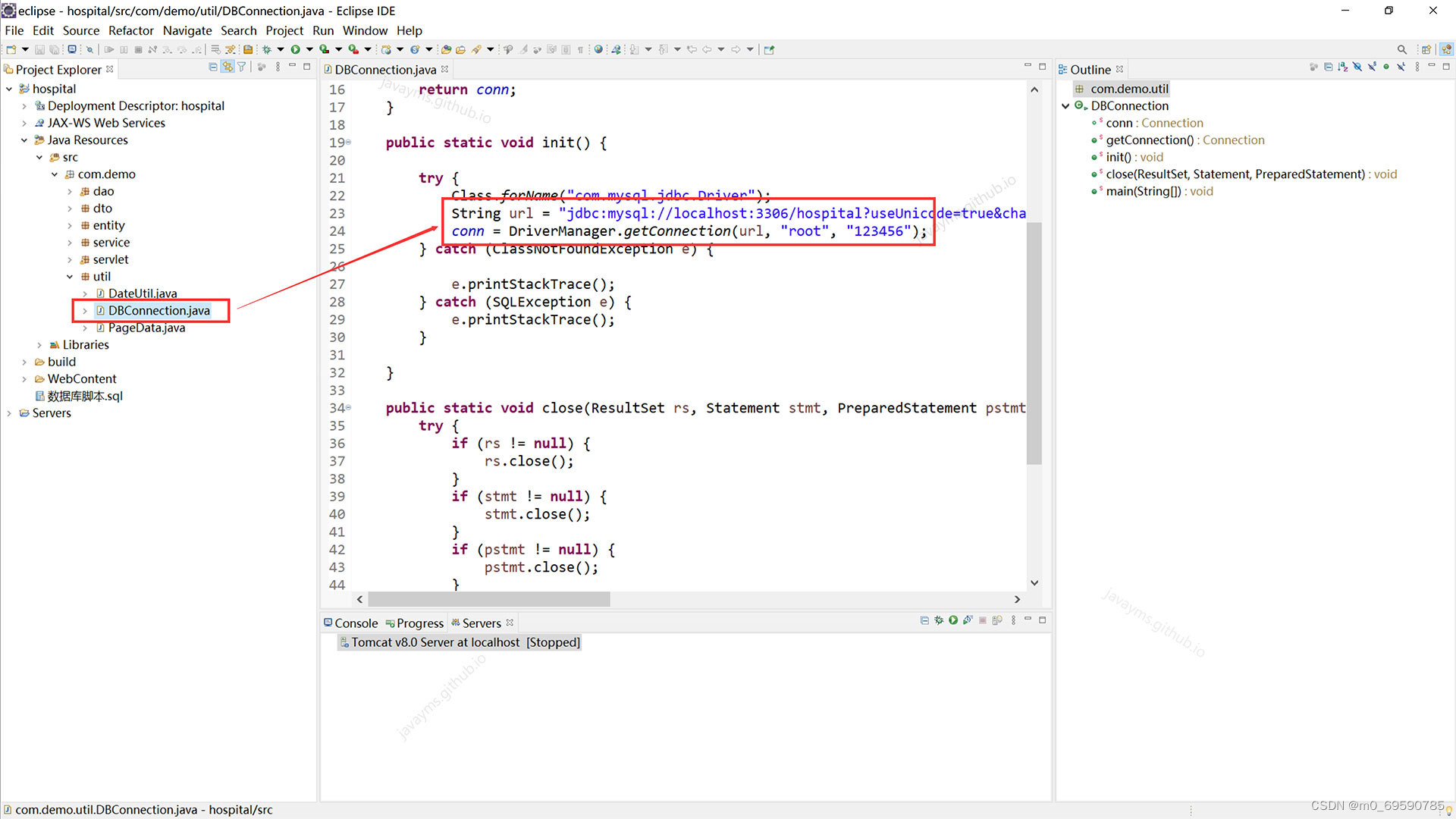Click the Search magnifier icon at top right
Screen dimensions: 1456x819
point(1401,49)
